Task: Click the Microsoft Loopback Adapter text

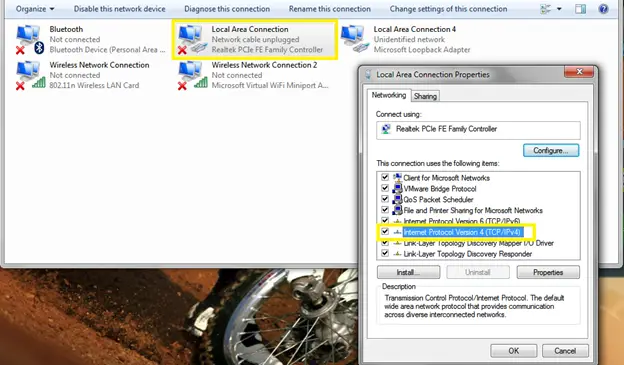Action: [422, 50]
